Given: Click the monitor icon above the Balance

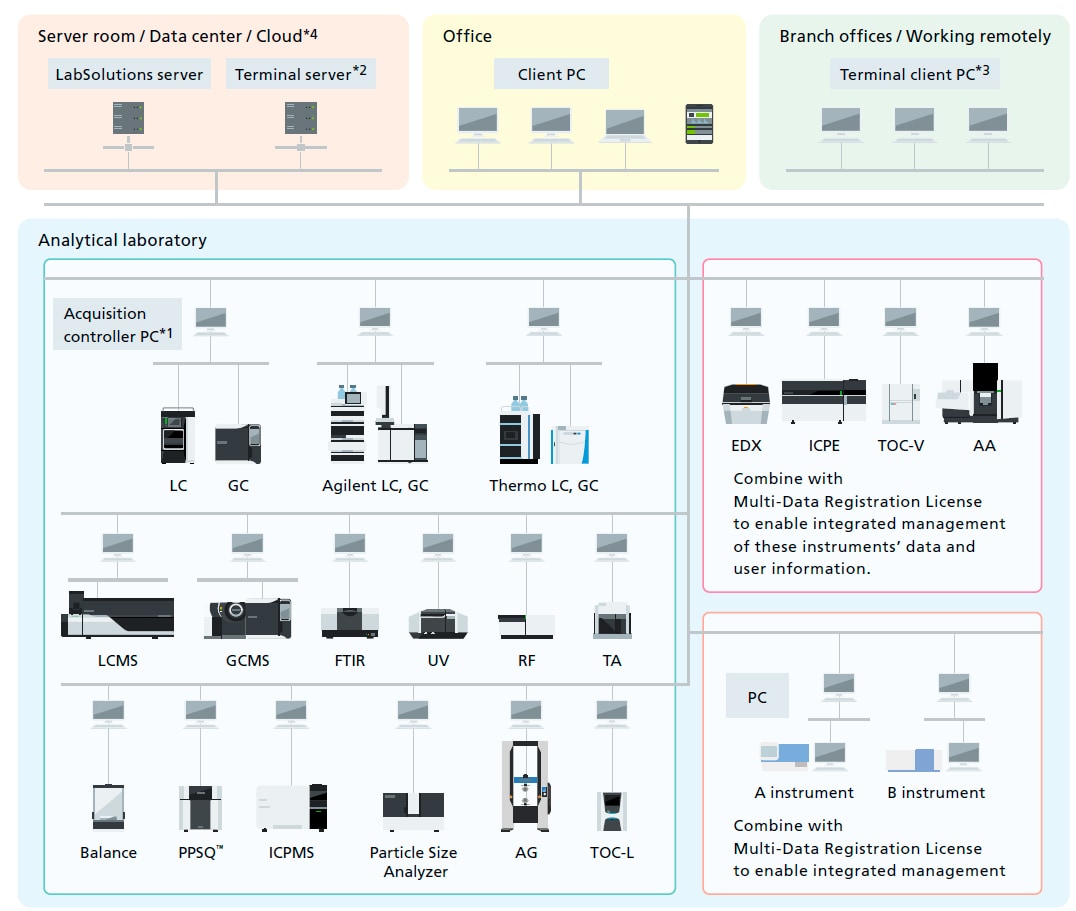Looking at the screenshot, I should point(108,713).
